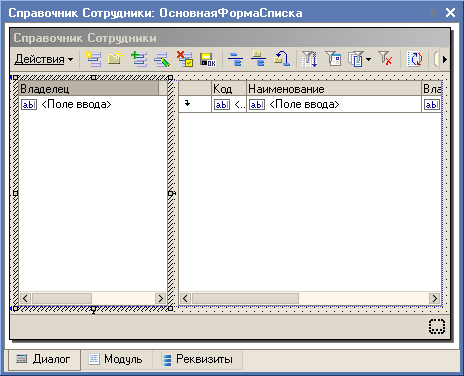464x376 pixels.
Task: Select the Поле ввода cell under Владелец
Action: coord(93,105)
